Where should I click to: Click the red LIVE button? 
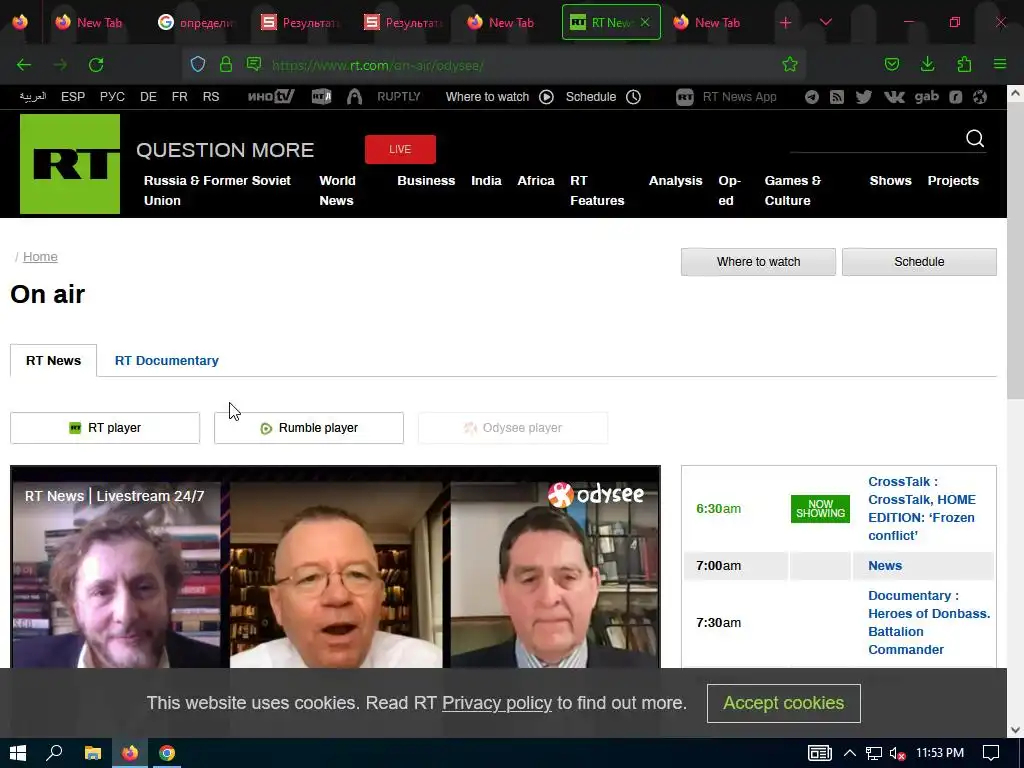pos(400,150)
